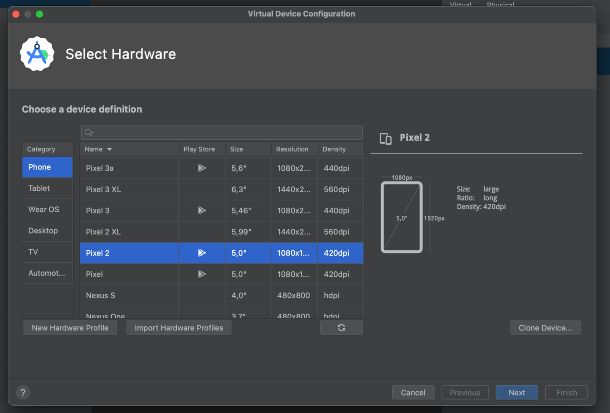The width and height of the screenshot is (610, 413).
Task: Select the Automotive category
Action: [47, 273]
